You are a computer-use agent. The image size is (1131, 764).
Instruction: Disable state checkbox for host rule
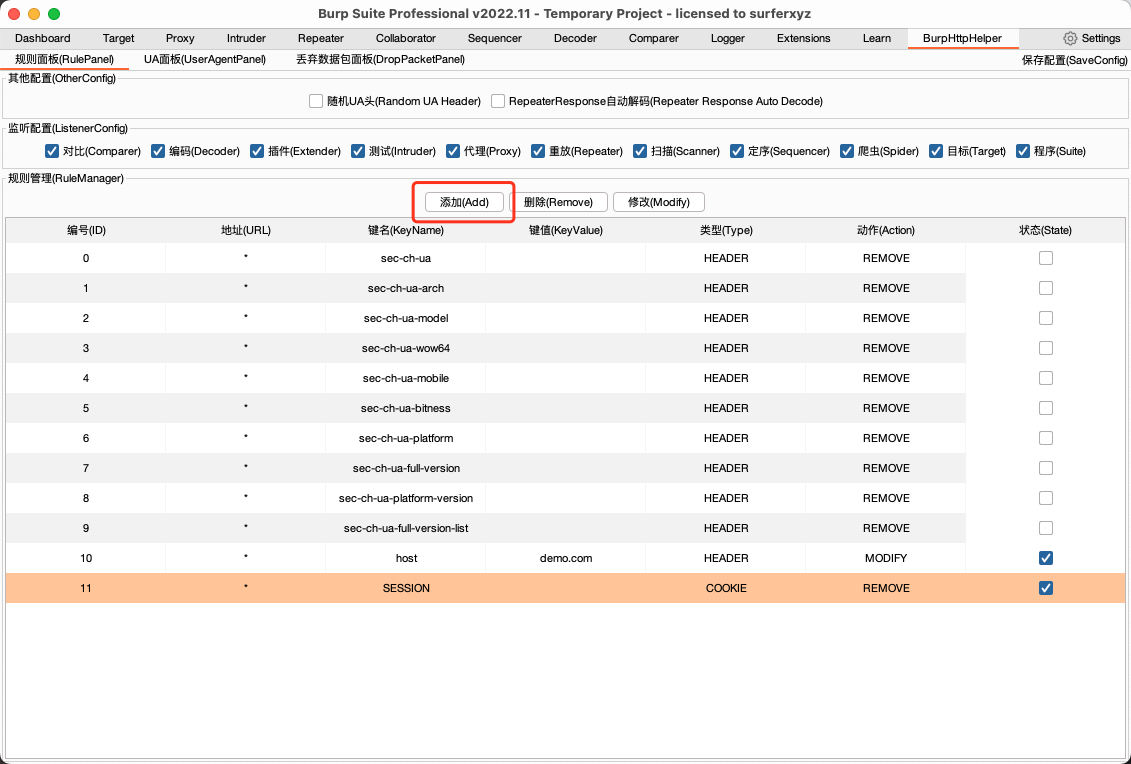(x=1046, y=558)
